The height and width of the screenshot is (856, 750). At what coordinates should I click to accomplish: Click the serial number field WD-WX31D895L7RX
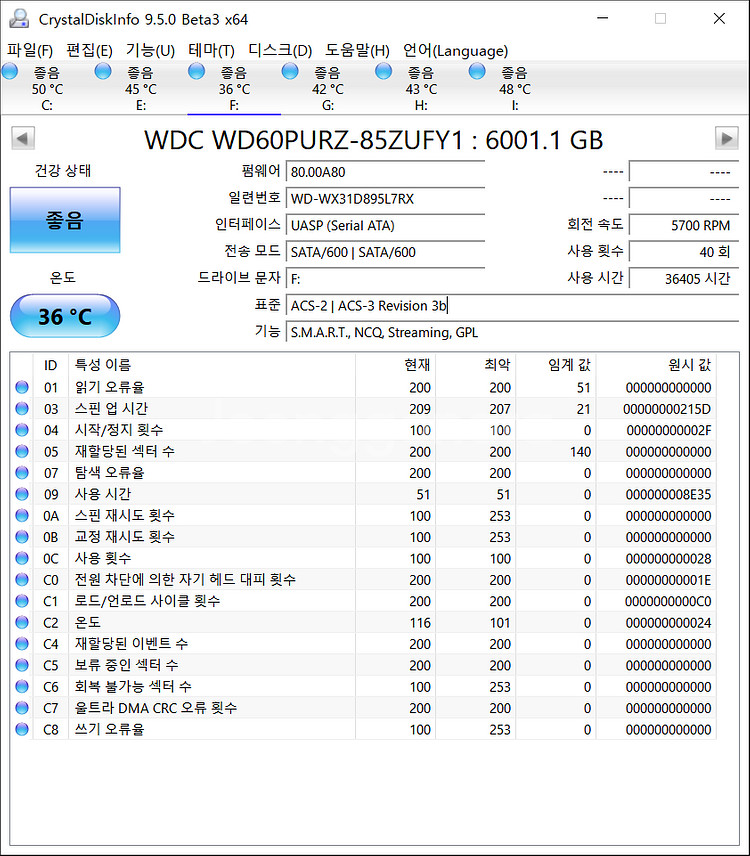(385, 199)
